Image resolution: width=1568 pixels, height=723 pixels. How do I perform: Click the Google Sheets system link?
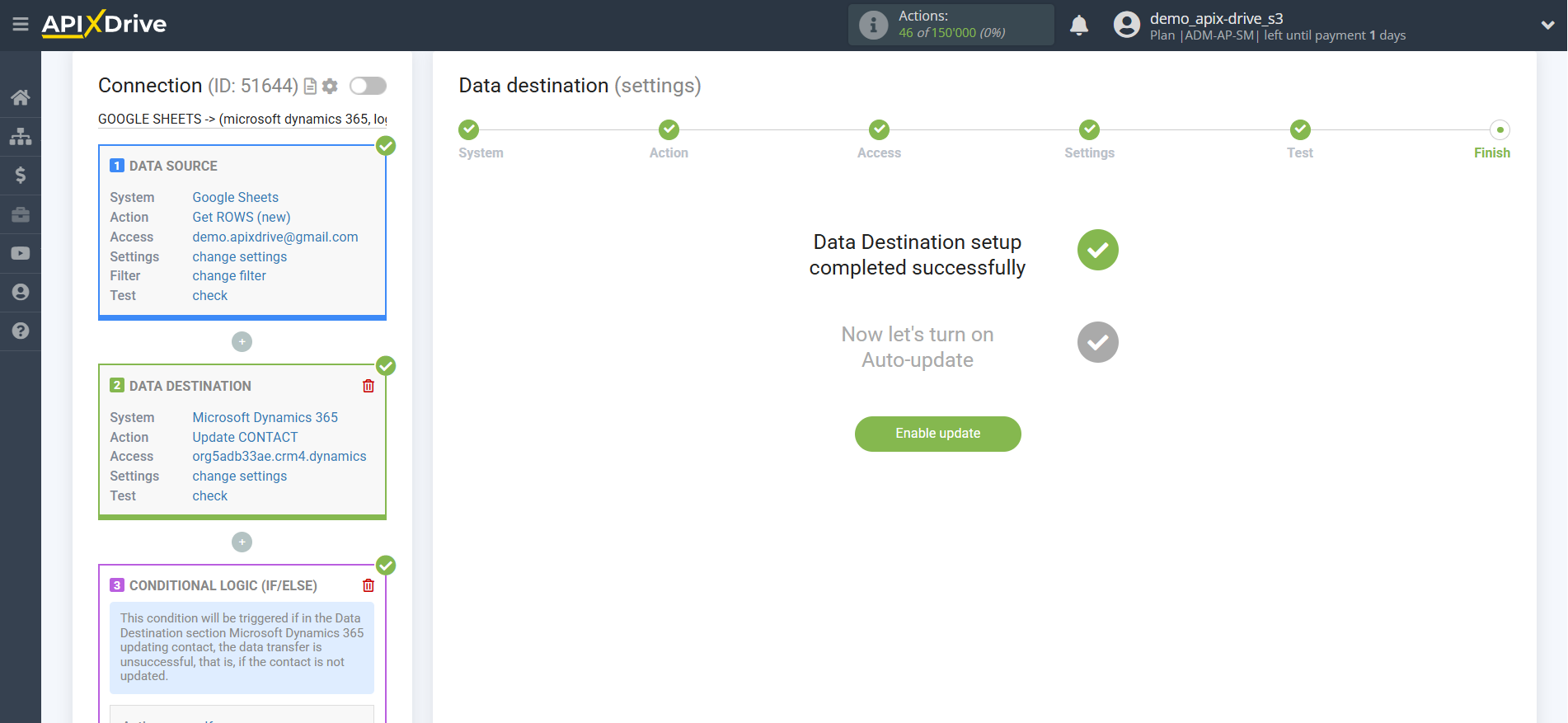point(235,197)
